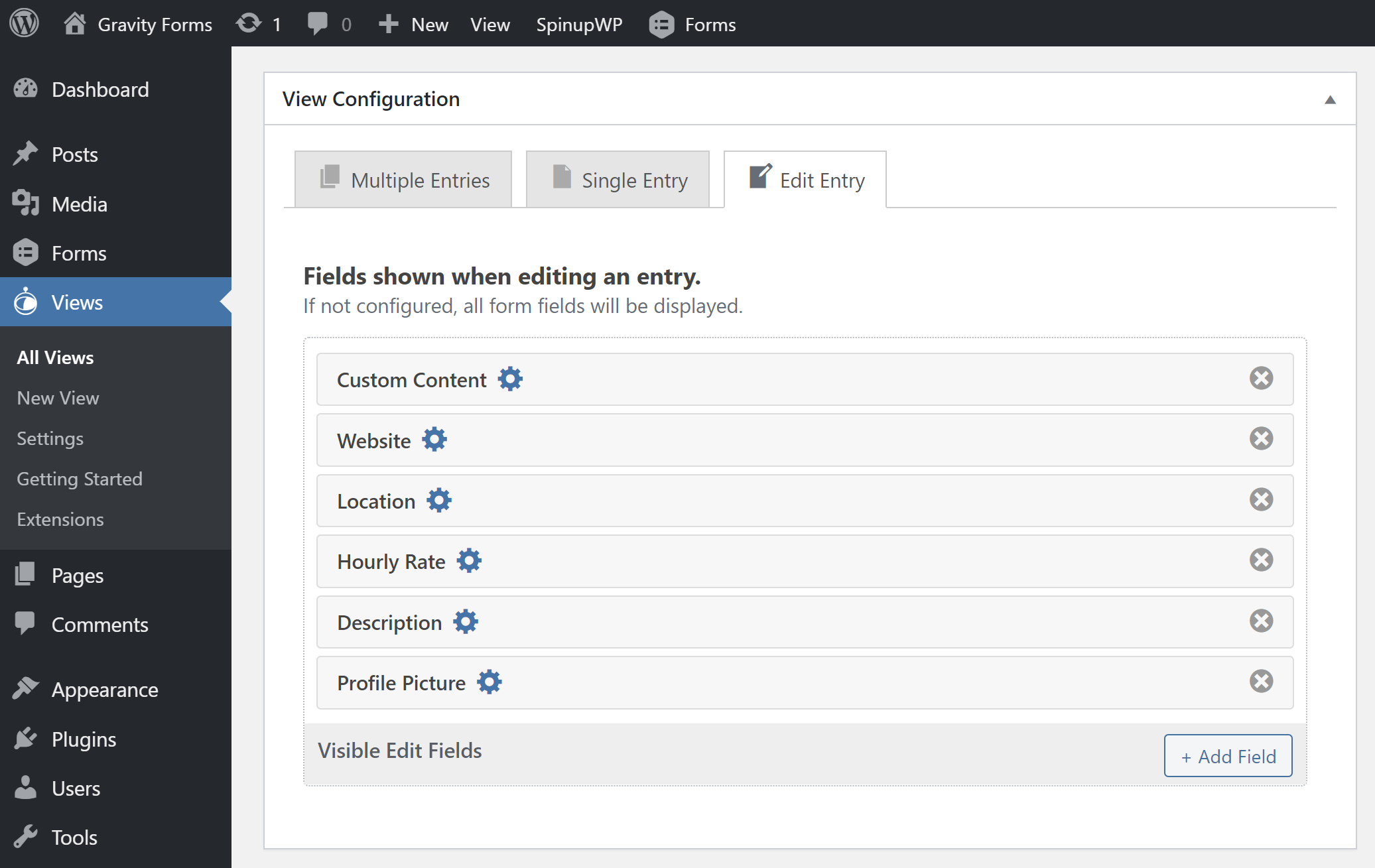The image size is (1375, 868).
Task: Expand the View Configuration panel
Action: 1330,100
